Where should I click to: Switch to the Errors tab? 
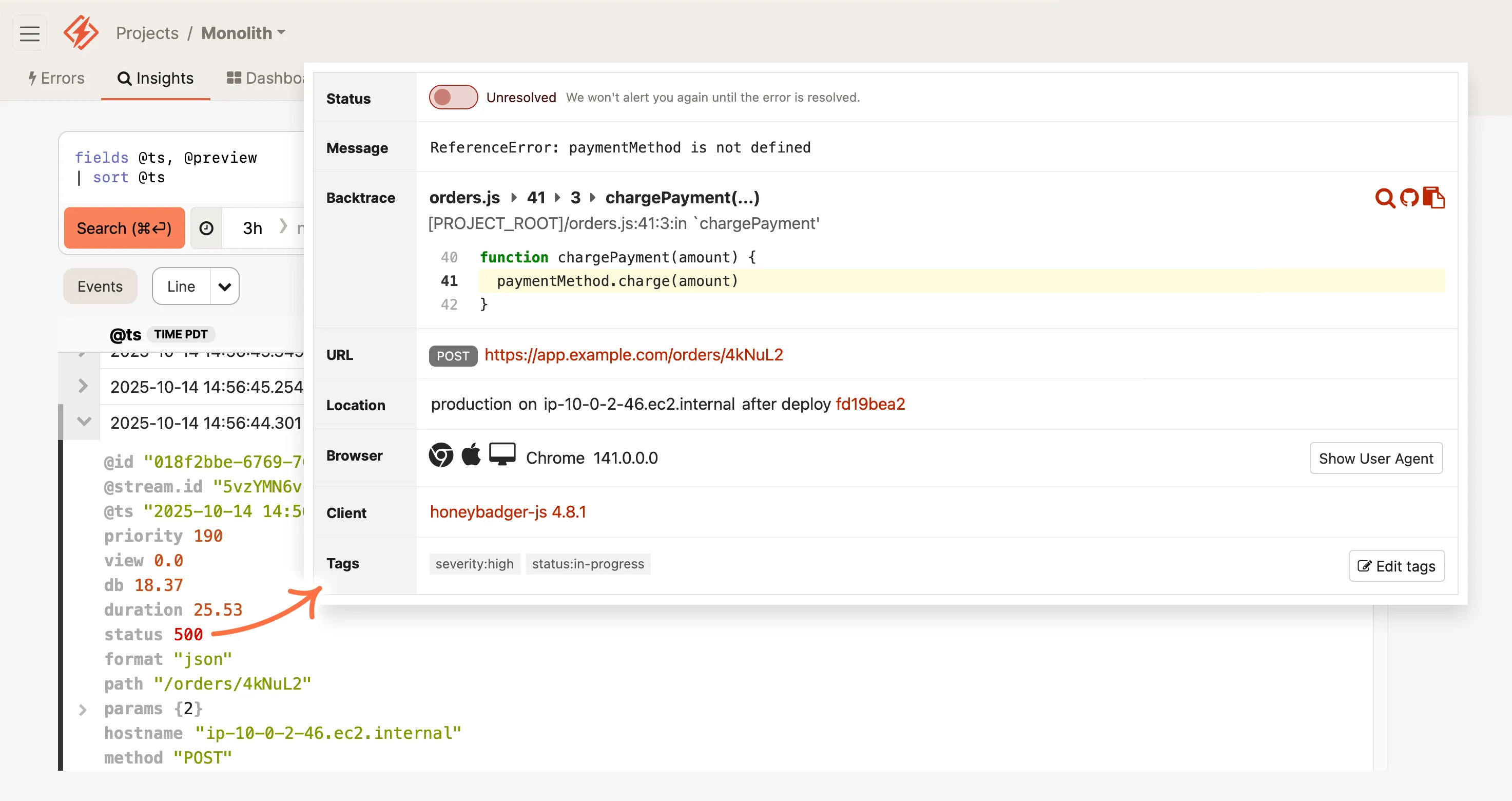click(x=56, y=78)
